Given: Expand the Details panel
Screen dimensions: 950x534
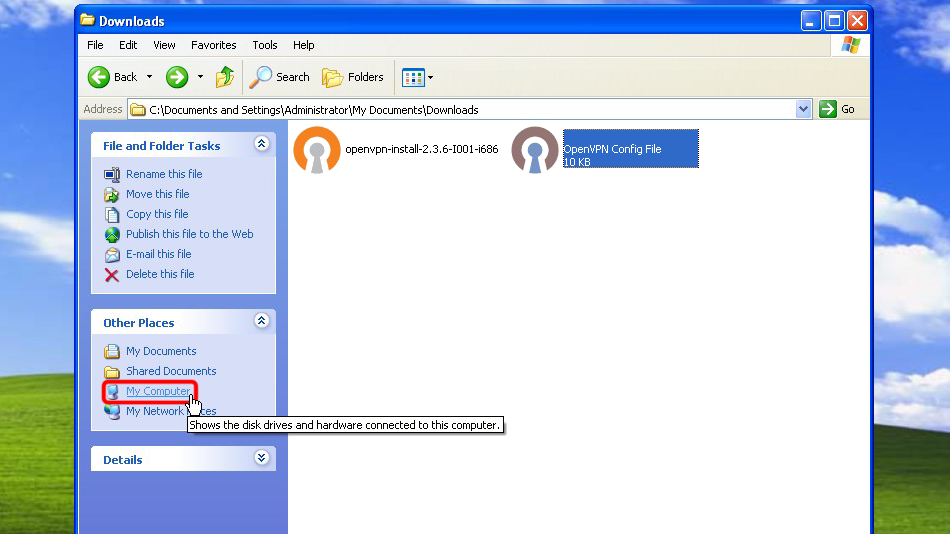Looking at the screenshot, I should [x=262, y=459].
